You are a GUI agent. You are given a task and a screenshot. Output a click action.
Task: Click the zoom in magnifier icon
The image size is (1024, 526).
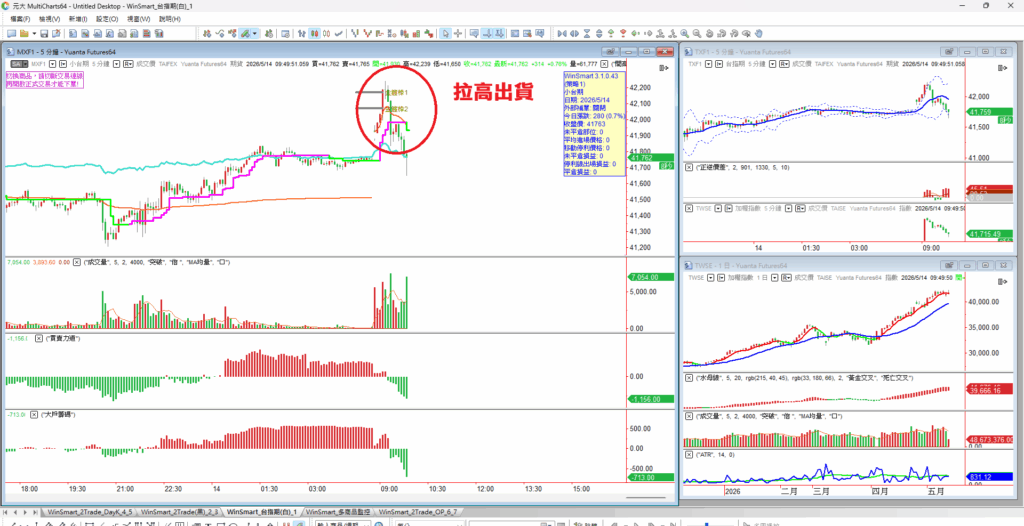click(x=684, y=33)
